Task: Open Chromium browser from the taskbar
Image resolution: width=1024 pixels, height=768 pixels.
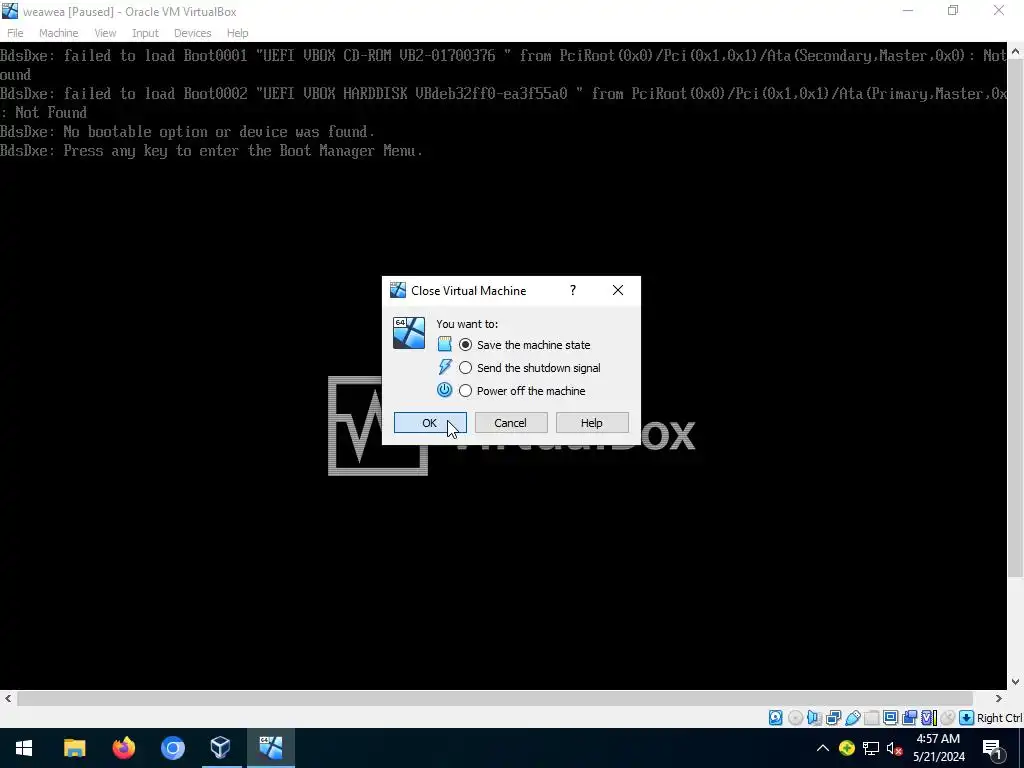Action: click(x=172, y=748)
